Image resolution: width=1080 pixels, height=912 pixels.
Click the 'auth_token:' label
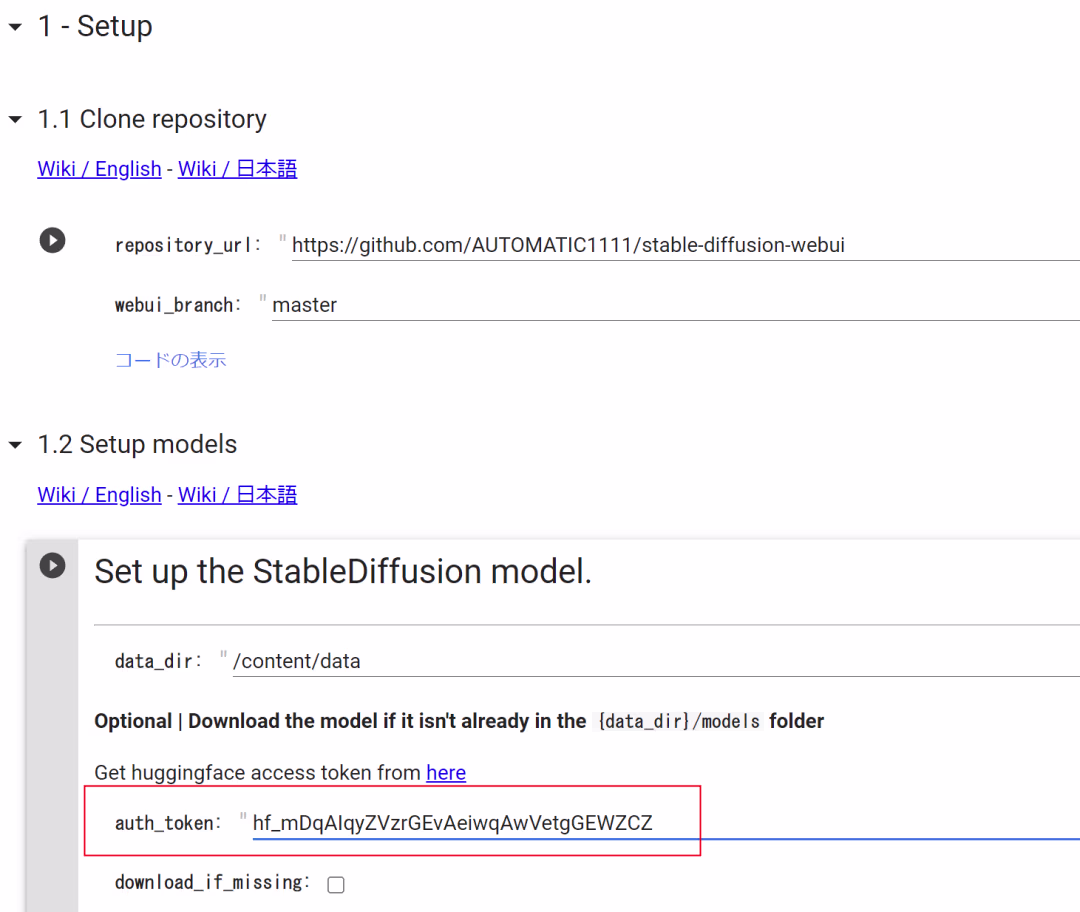pyautogui.click(x=167, y=823)
